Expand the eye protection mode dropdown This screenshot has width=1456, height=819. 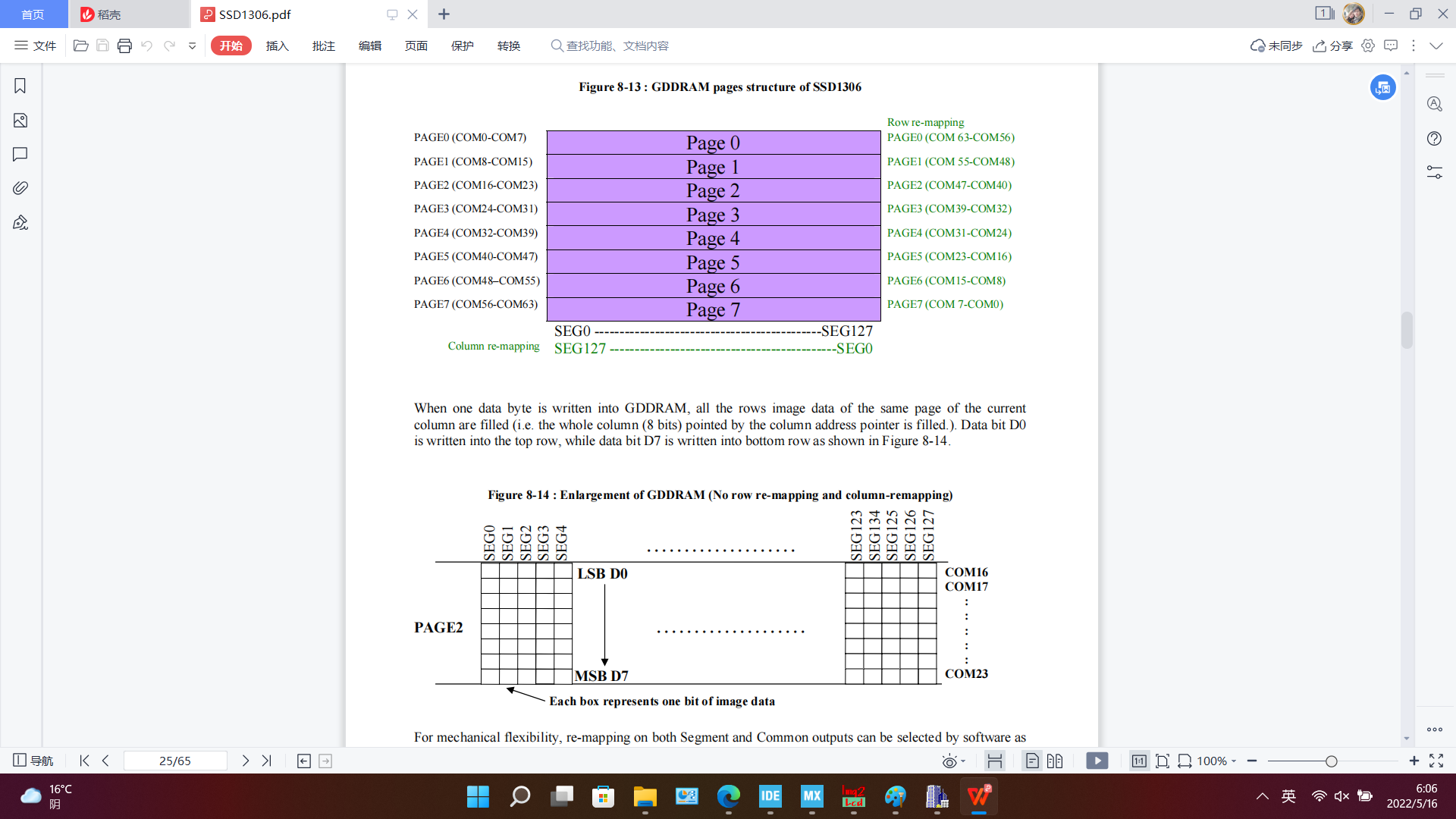pos(963,761)
